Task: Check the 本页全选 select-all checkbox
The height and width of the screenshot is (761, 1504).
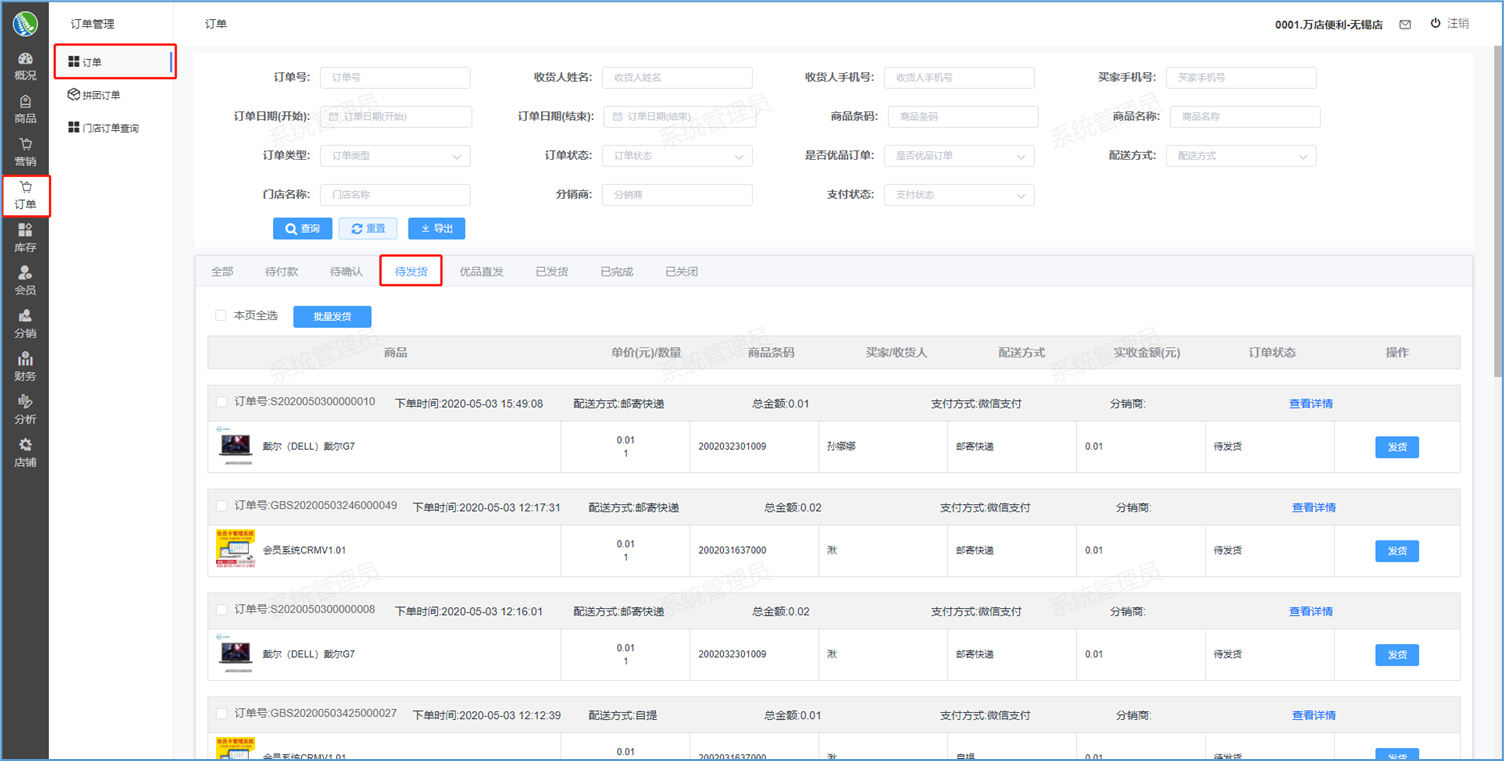Action: 221,316
